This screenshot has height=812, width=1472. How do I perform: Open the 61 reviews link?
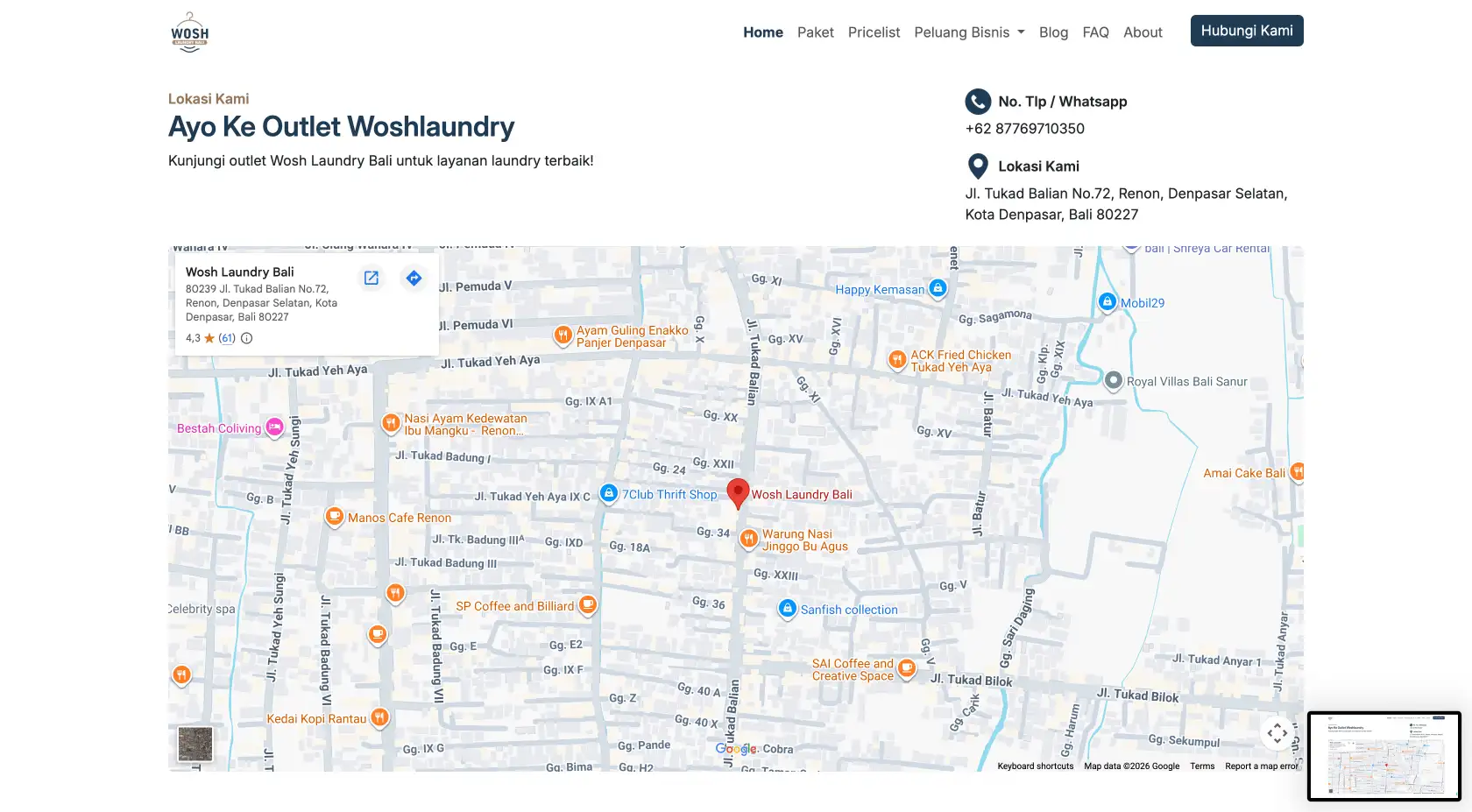pyautogui.click(x=227, y=338)
